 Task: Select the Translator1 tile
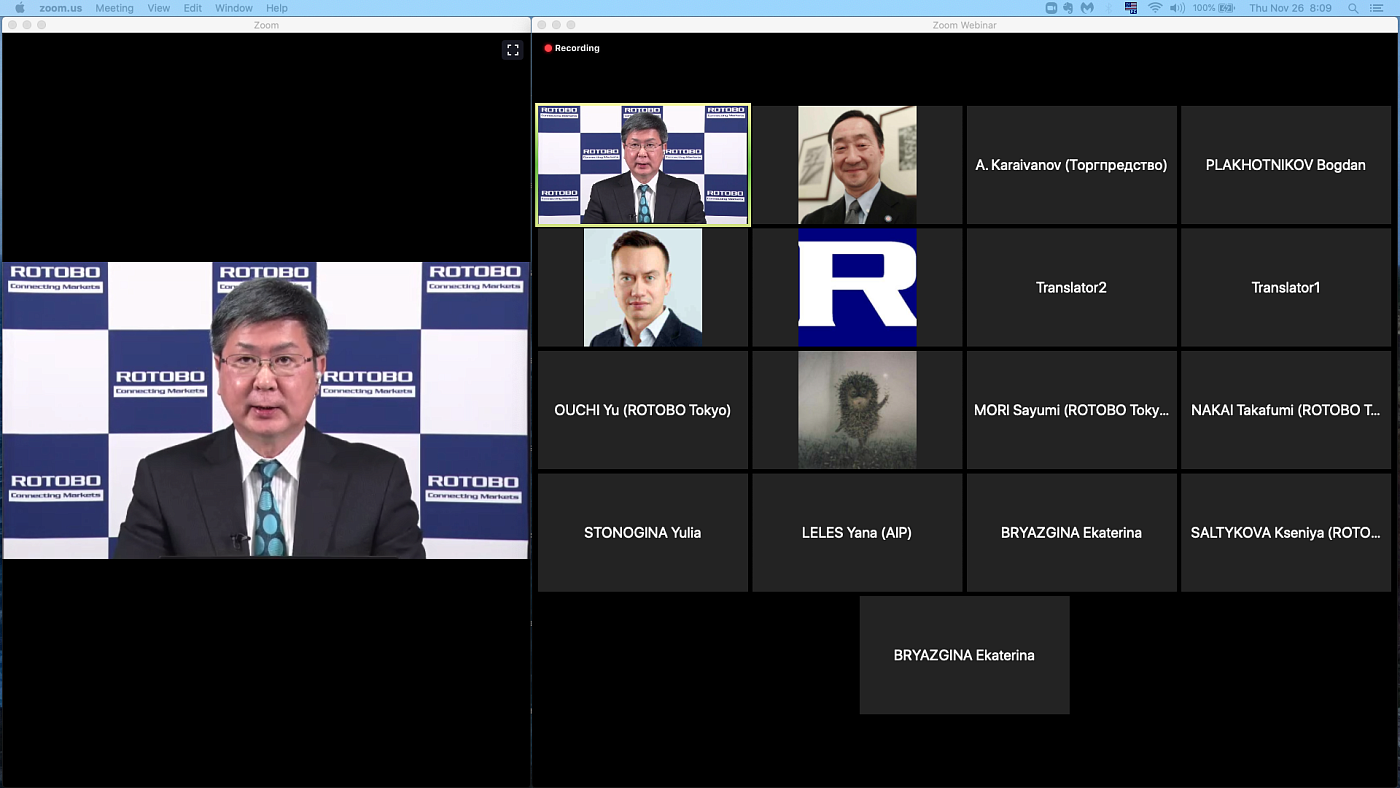pos(1286,288)
